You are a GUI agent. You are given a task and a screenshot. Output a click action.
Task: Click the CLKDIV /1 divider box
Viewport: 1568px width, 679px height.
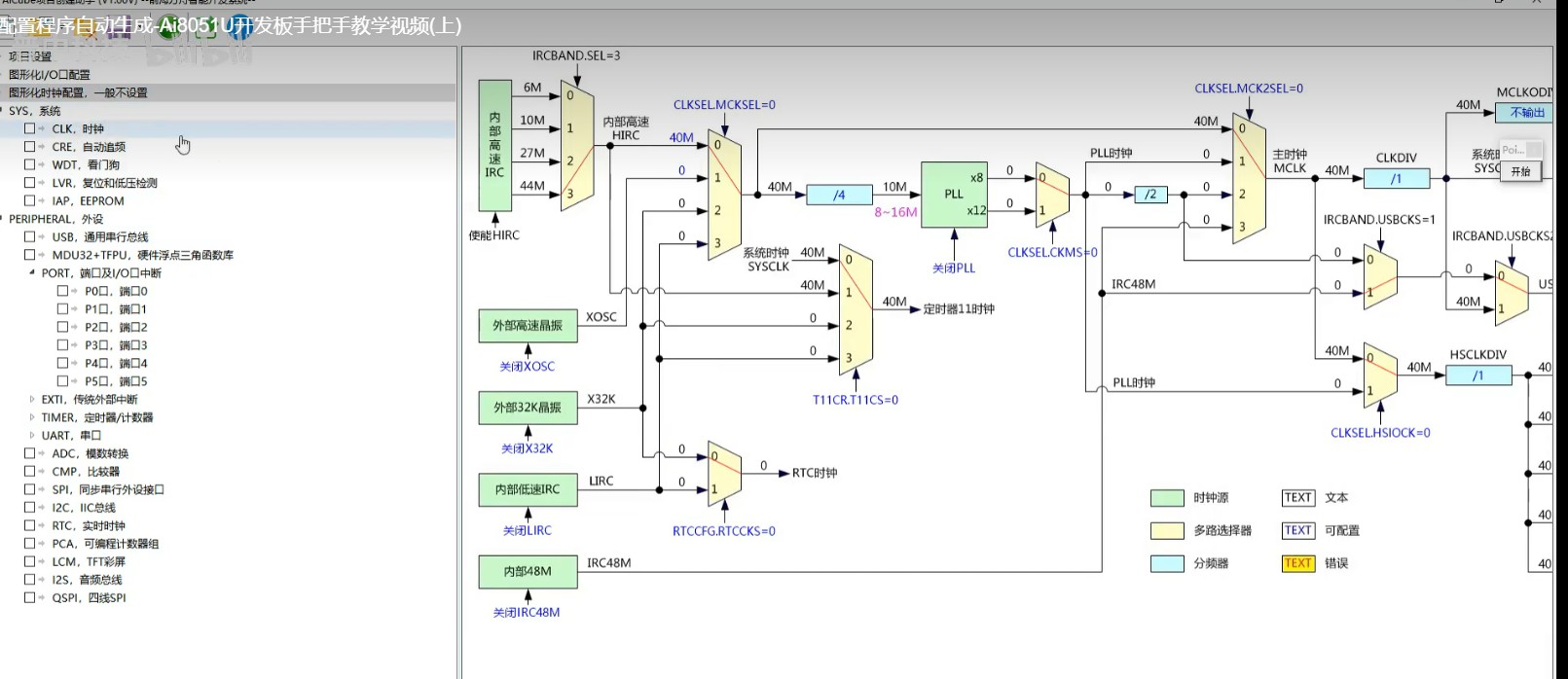pos(1396,178)
